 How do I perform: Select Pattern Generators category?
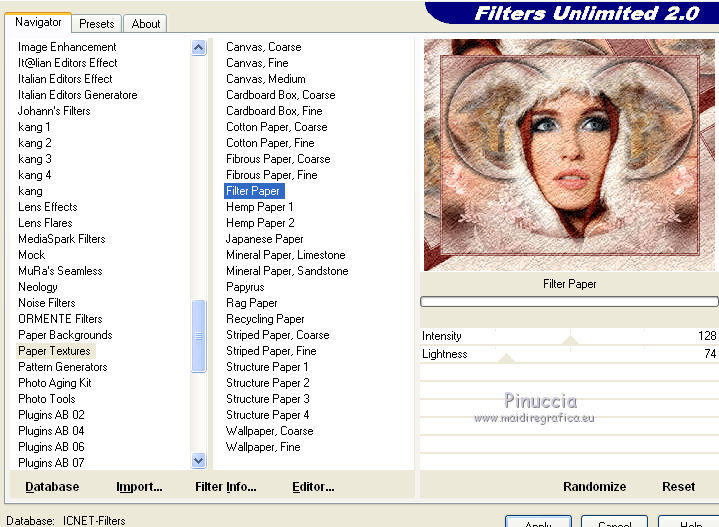pyautogui.click(x=62, y=367)
